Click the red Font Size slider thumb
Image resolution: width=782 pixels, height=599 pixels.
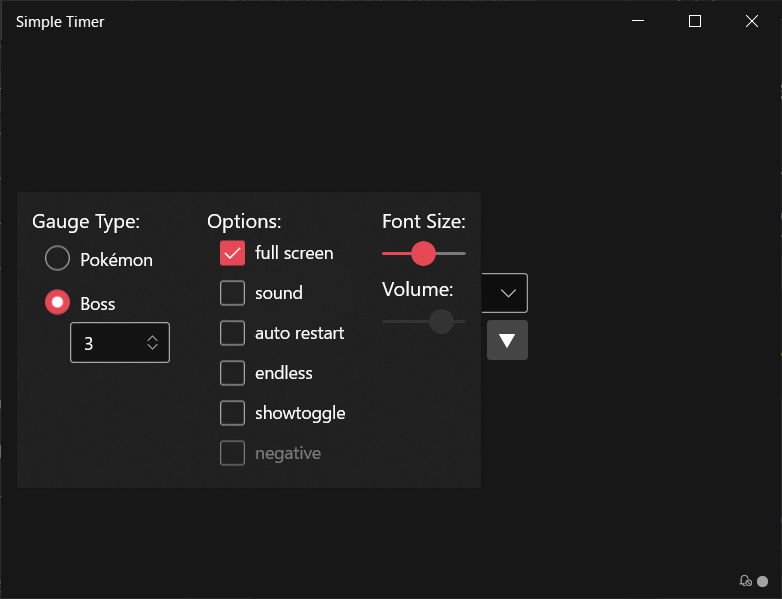click(x=423, y=253)
